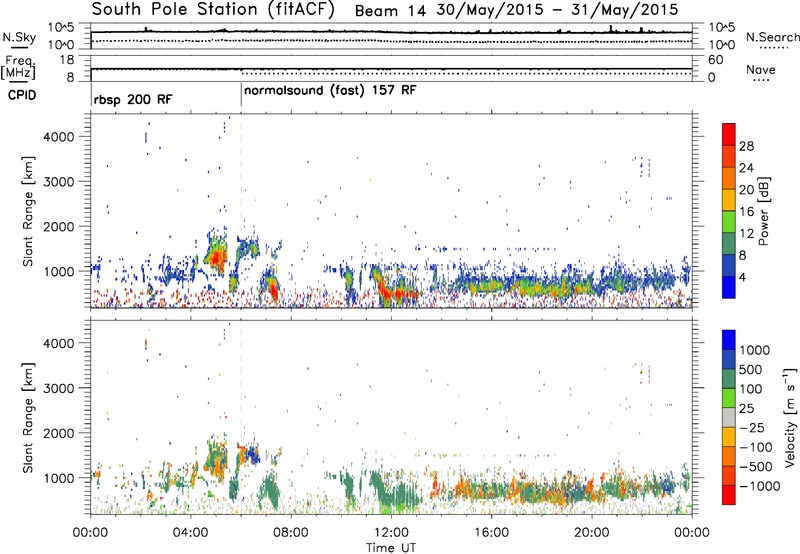
Task: Click the '500' label on the Velocity colorbar
Action: 751,370
